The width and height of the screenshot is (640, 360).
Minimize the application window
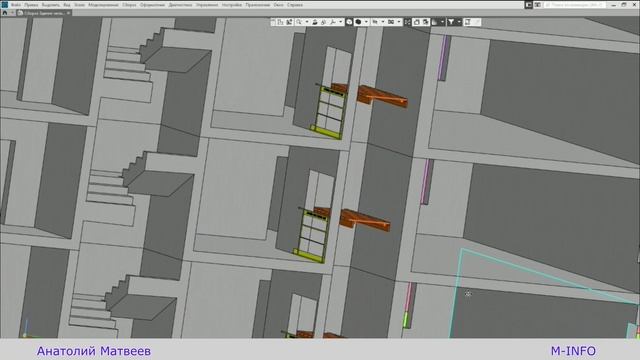[x=613, y=5]
